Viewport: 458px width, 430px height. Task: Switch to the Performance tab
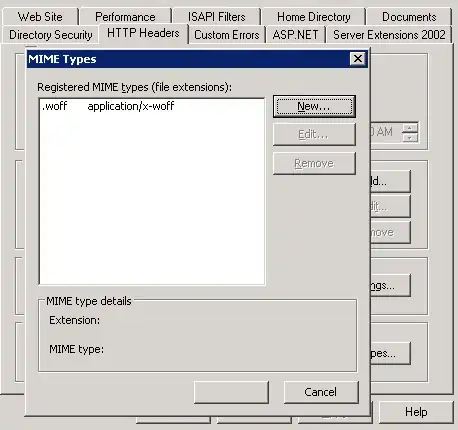click(125, 17)
